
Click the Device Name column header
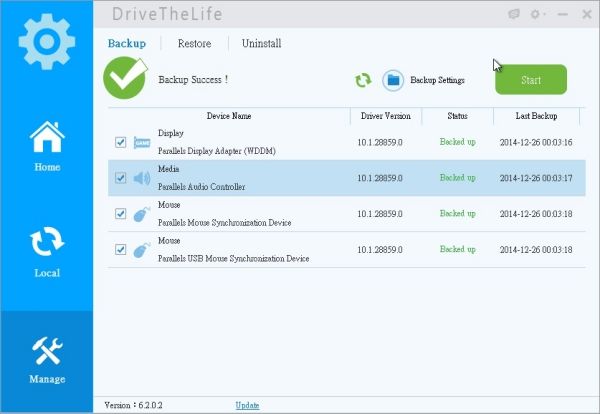pyautogui.click(x=229, y=116)
